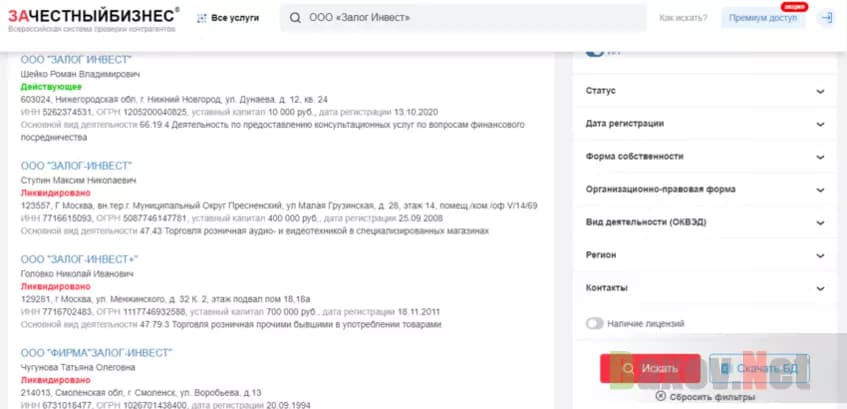This screenshot has height=409, width=847.
Task: Expand the Форма собственности filter
Action: pos(705,157)
